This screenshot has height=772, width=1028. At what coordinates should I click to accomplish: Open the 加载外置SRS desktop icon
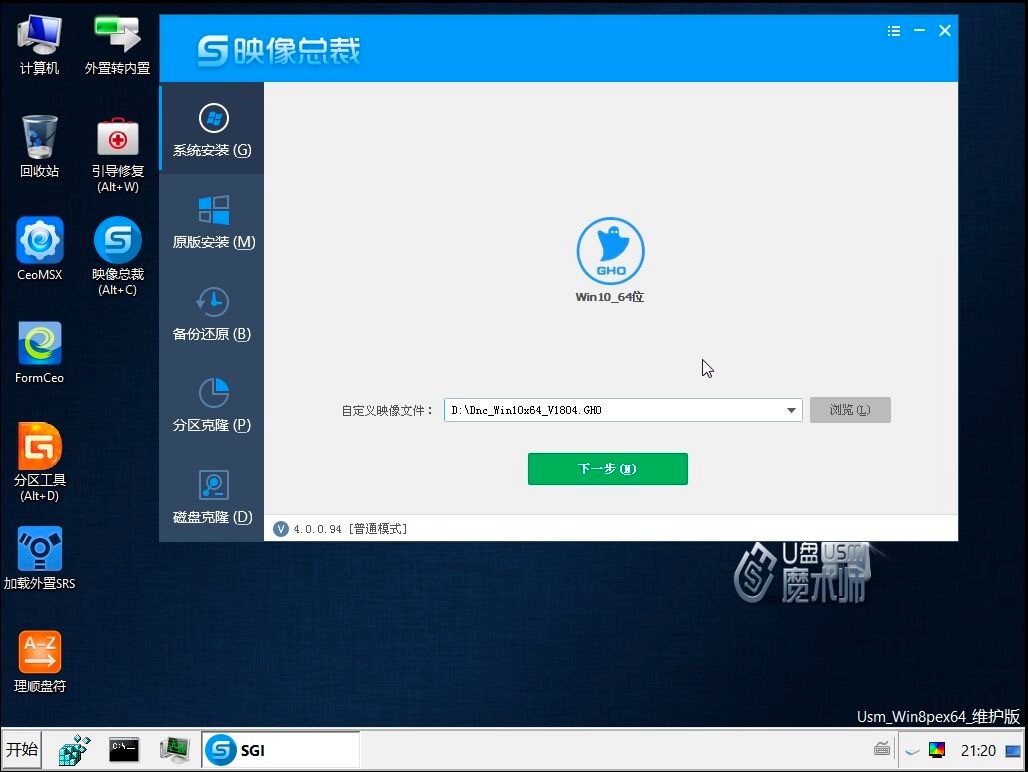[x=39, y=558]
